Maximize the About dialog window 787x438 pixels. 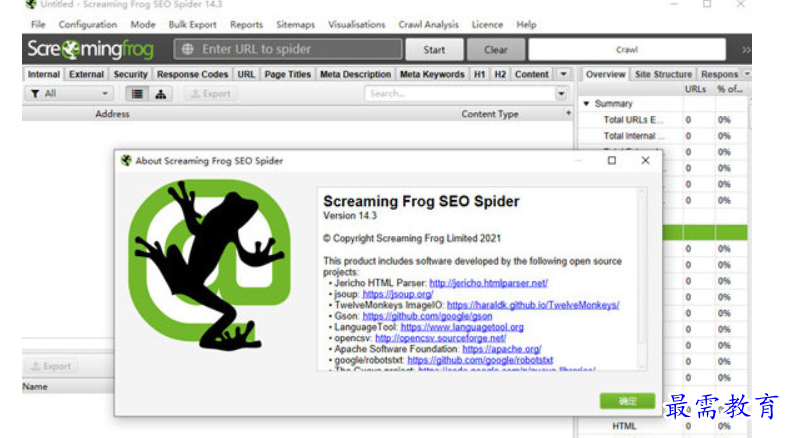[x=611, y=161]
